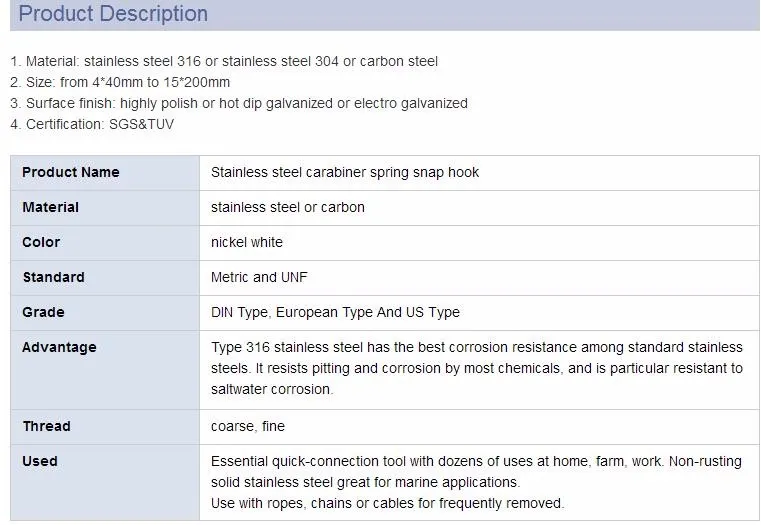
Task: Click the Product Description heading
Action: tap(114, 14)
